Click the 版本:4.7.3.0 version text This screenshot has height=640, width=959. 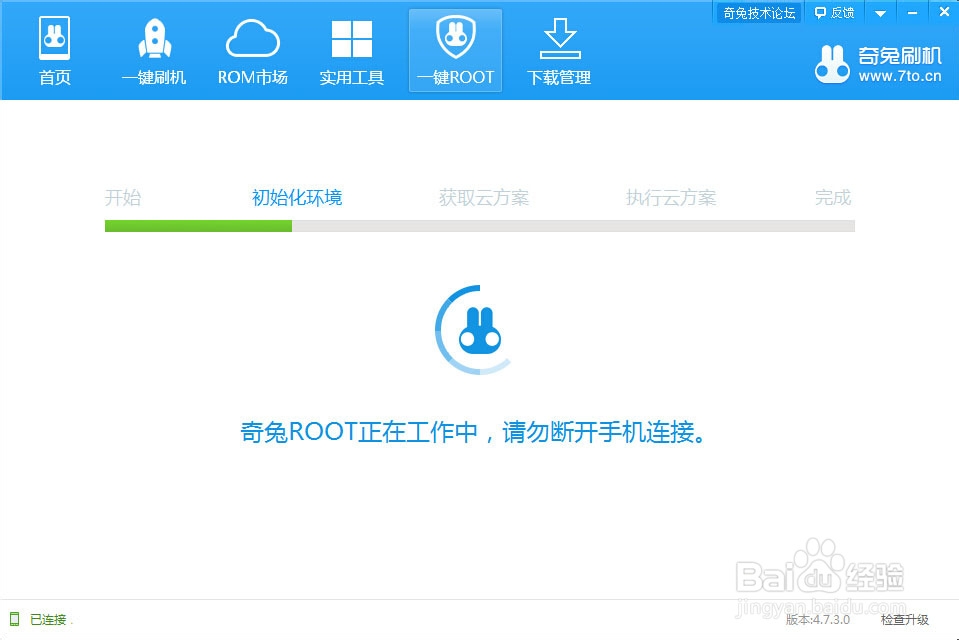[x=818, y=620]
